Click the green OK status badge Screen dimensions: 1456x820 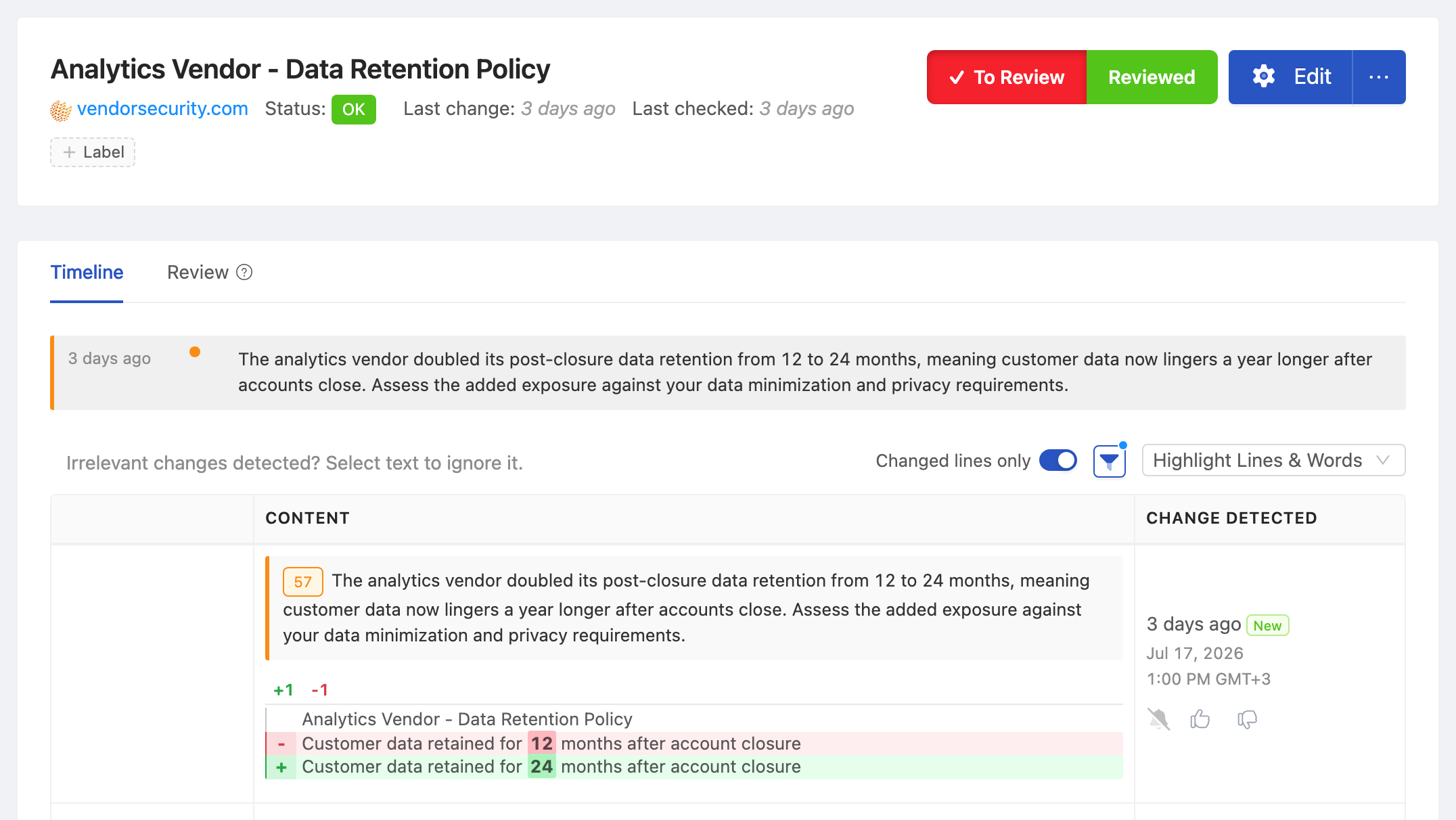click(x=353, y=110)
